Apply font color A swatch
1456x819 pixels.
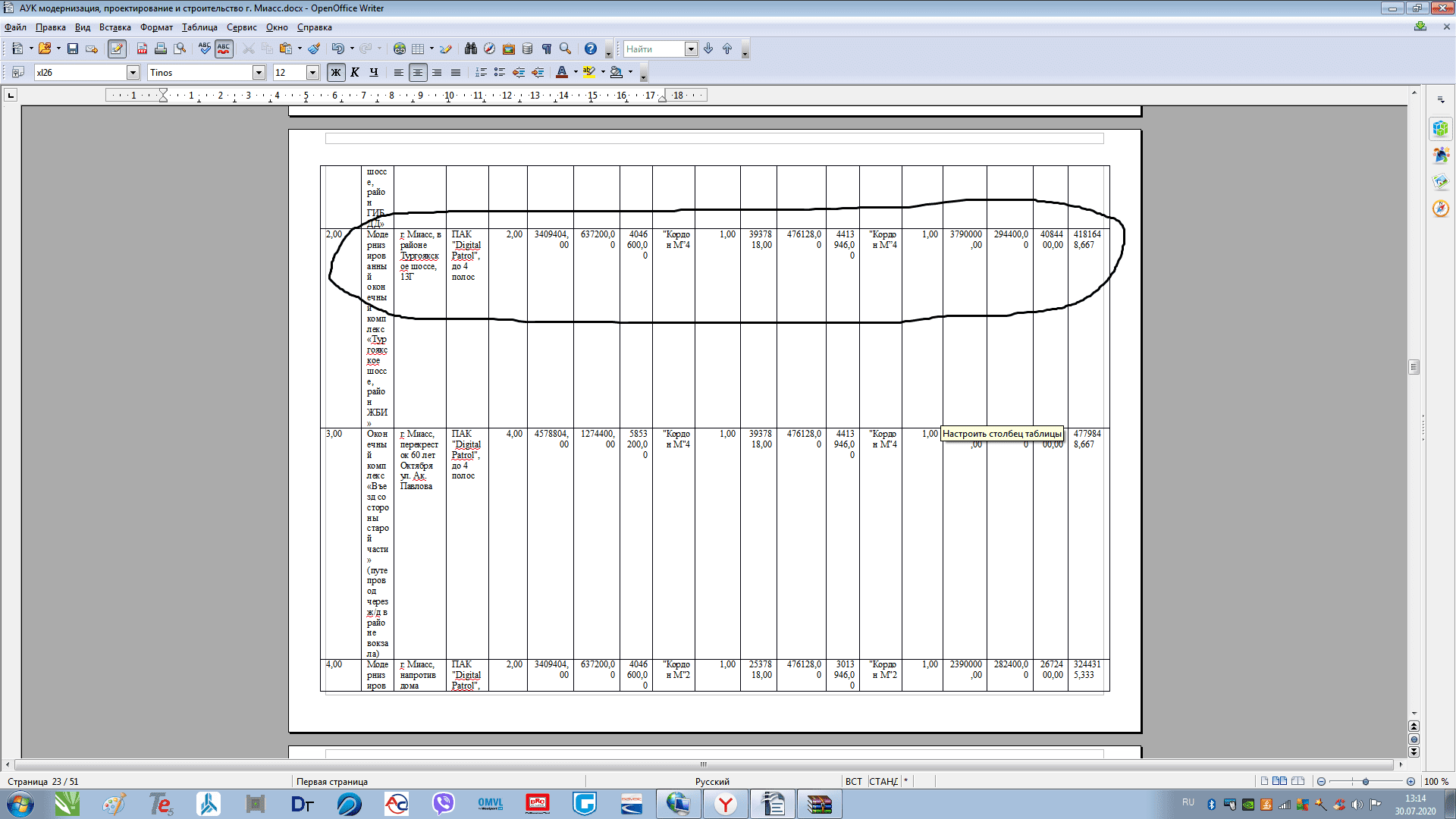click(x=562, y=72)
